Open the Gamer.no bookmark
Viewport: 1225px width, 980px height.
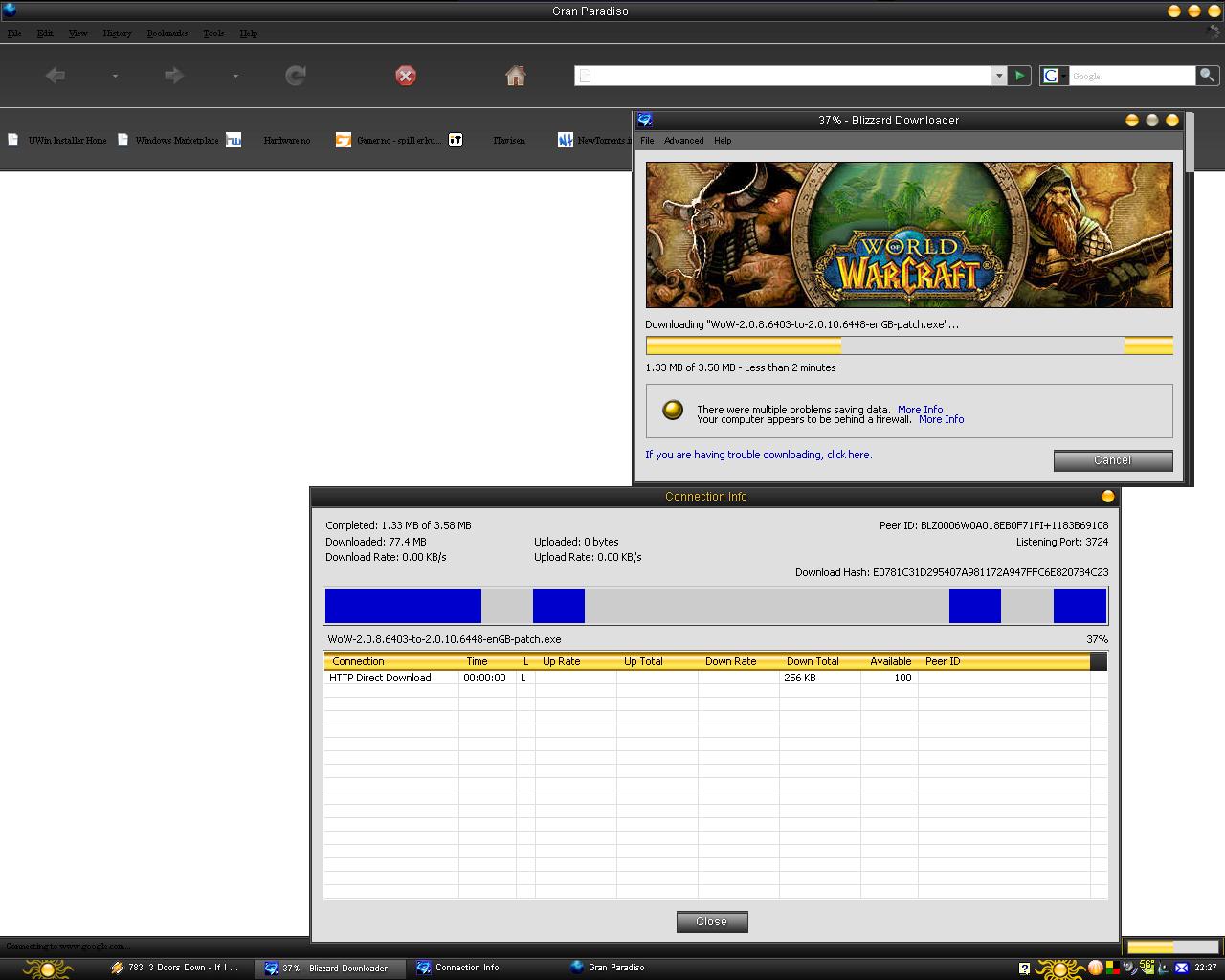tap(389, 140)
